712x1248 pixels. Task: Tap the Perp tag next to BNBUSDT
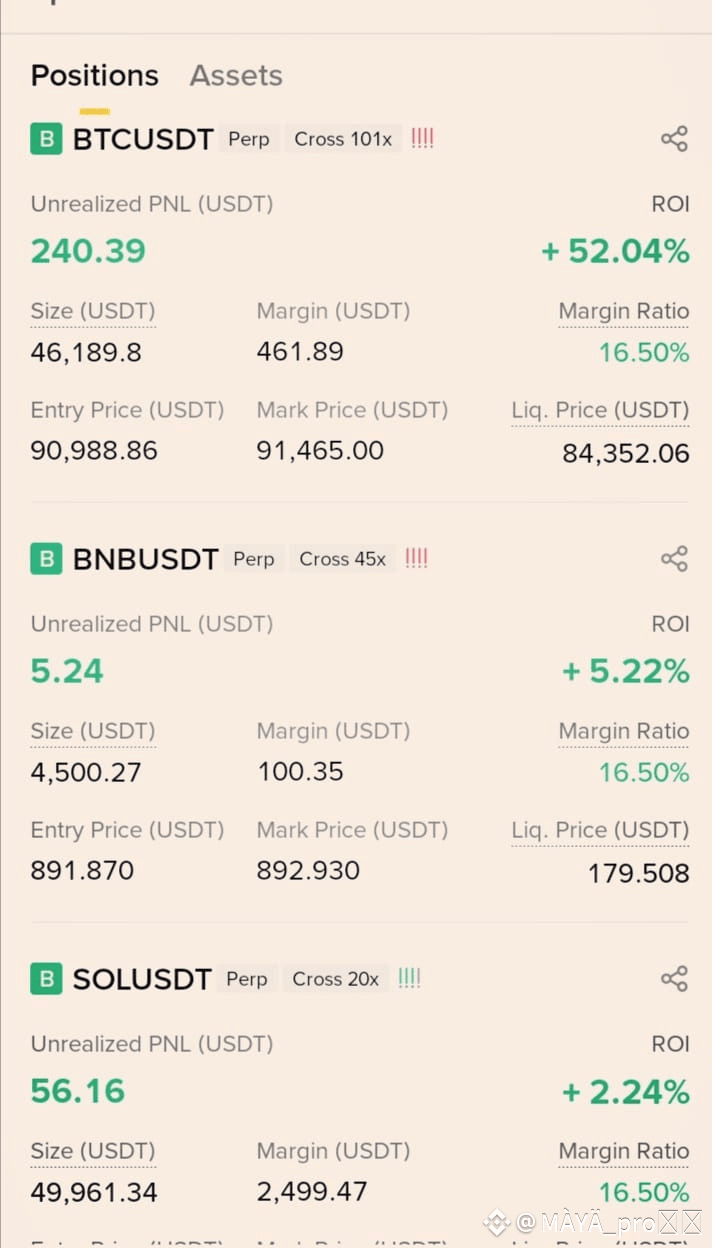coord(254,559)
